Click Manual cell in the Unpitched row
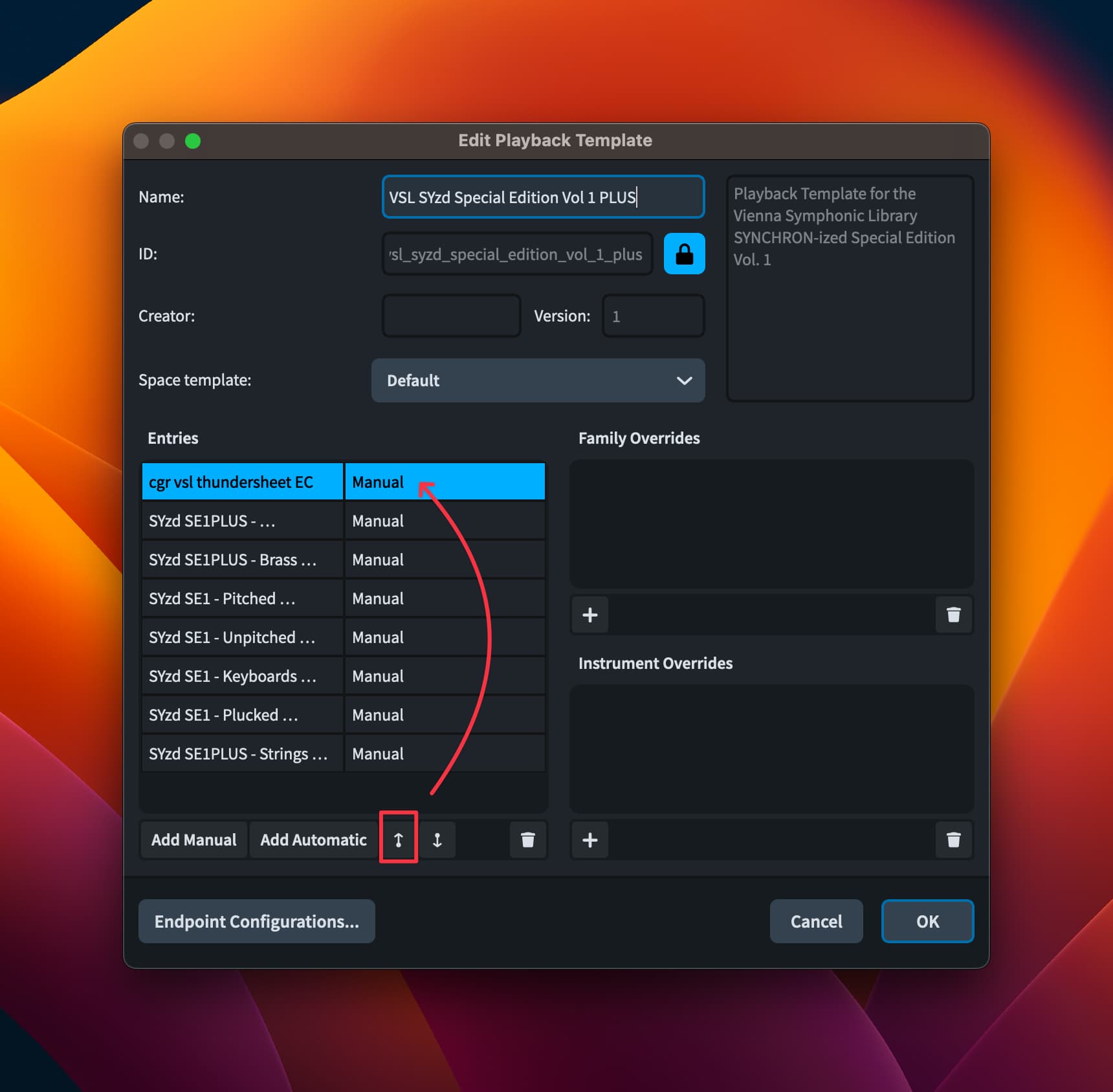Image resolution: width=1113 pixels, height=1092 pixels. tap(445, 637)
